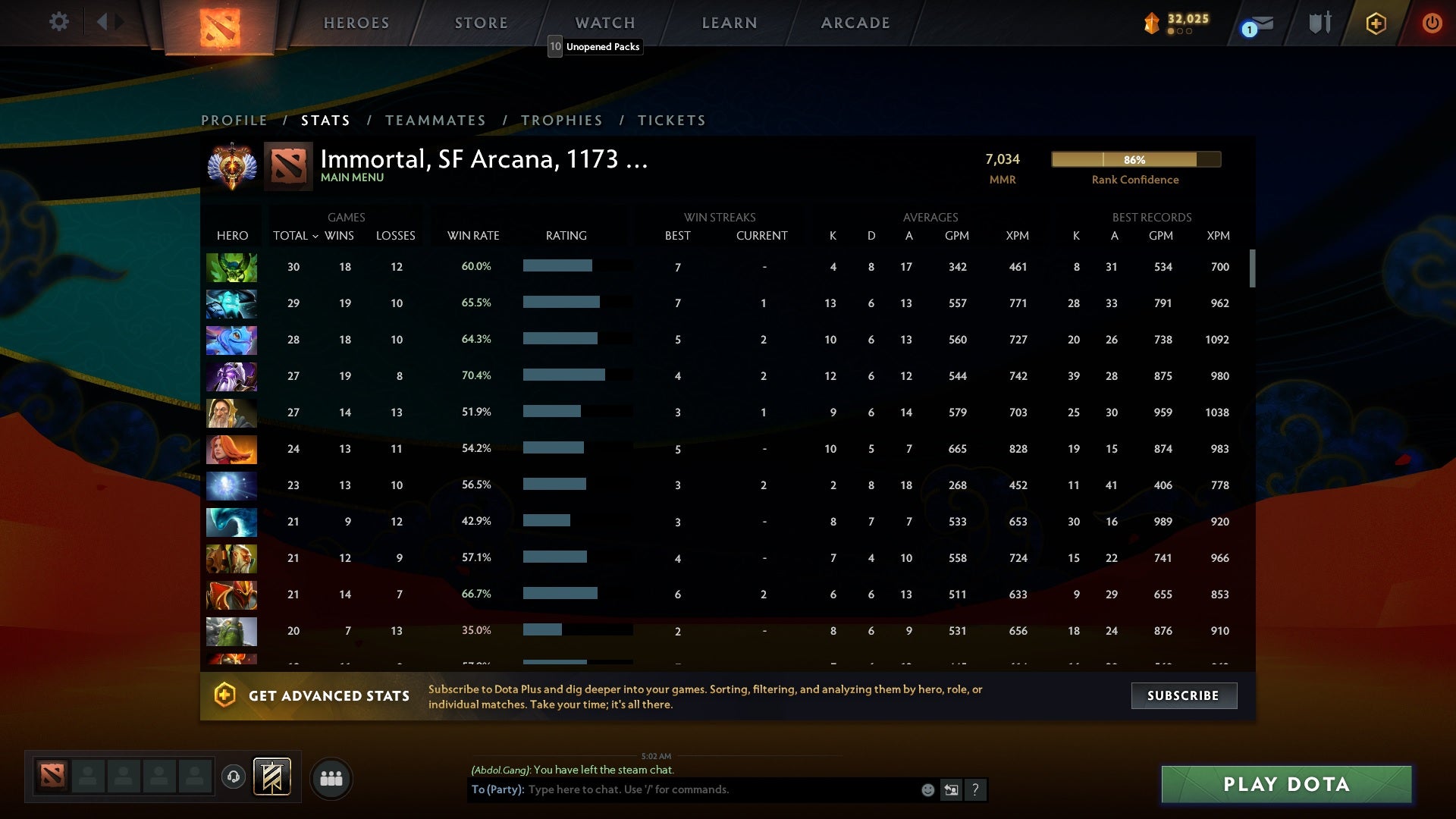Click the chat help question mark icon
This screenshot has width=1456, height=819.
tap(975, 790)
